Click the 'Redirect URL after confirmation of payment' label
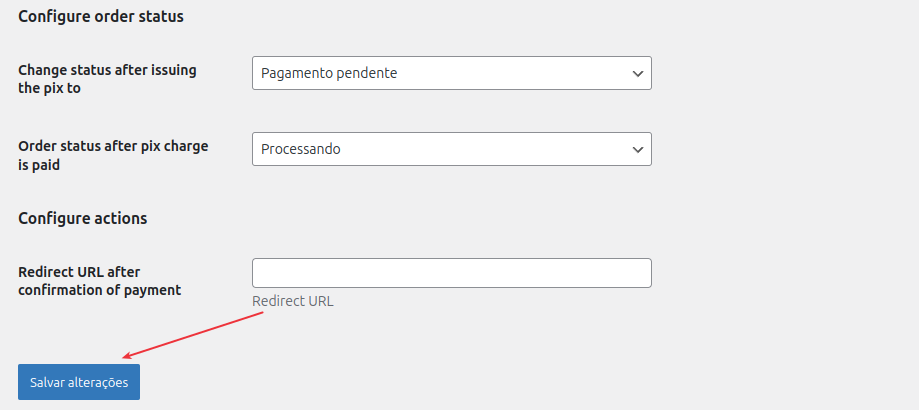This screenshot has height=410, width=919. pyautogui.click(x=100, y=281)
